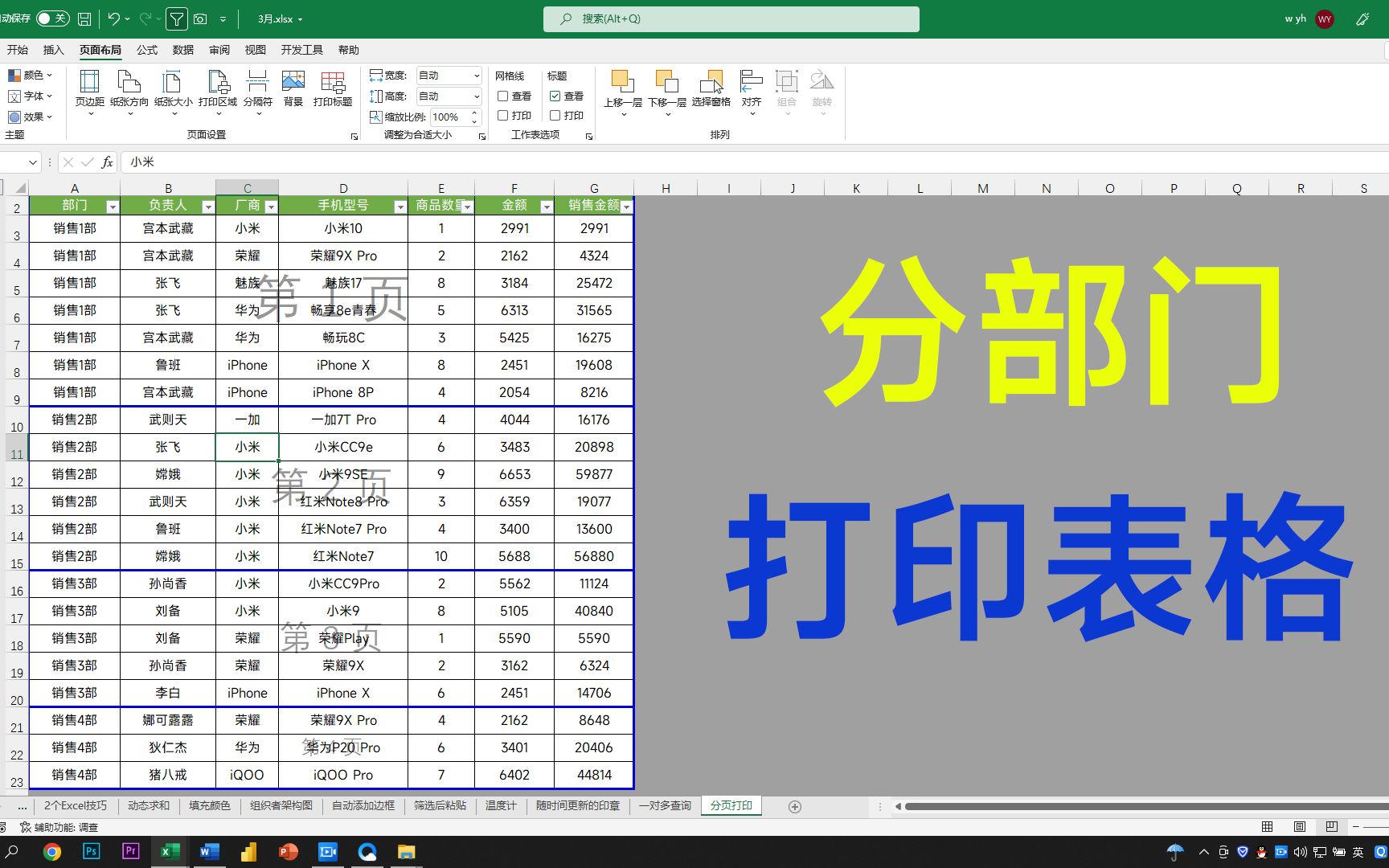This screenshot has width=1389, height=868.
Task: Open the 公式 Formulas ribbon tab
Action: tap(147, 50)
